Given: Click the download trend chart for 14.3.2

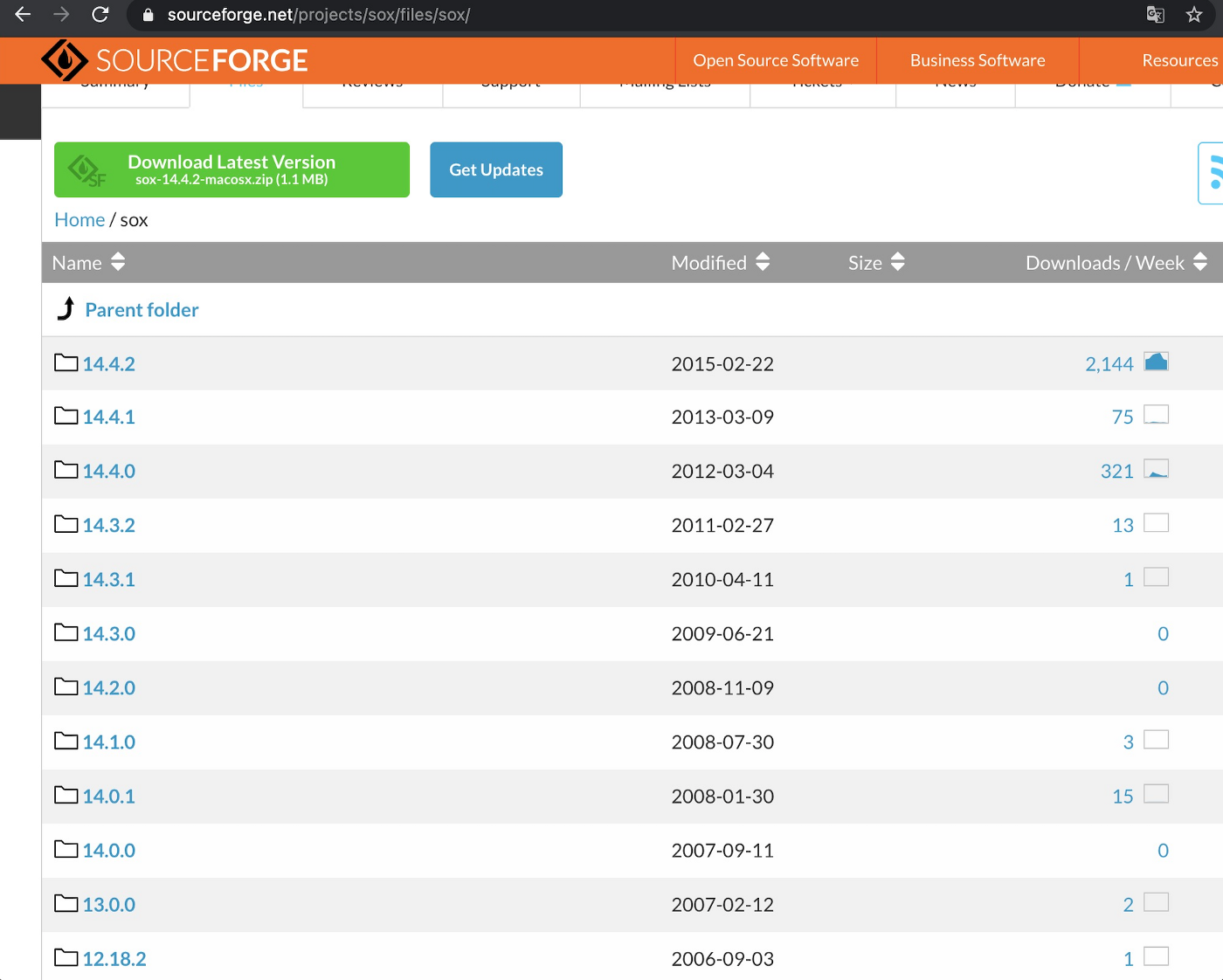Looking at the screenshot, I should [1157, 523].
